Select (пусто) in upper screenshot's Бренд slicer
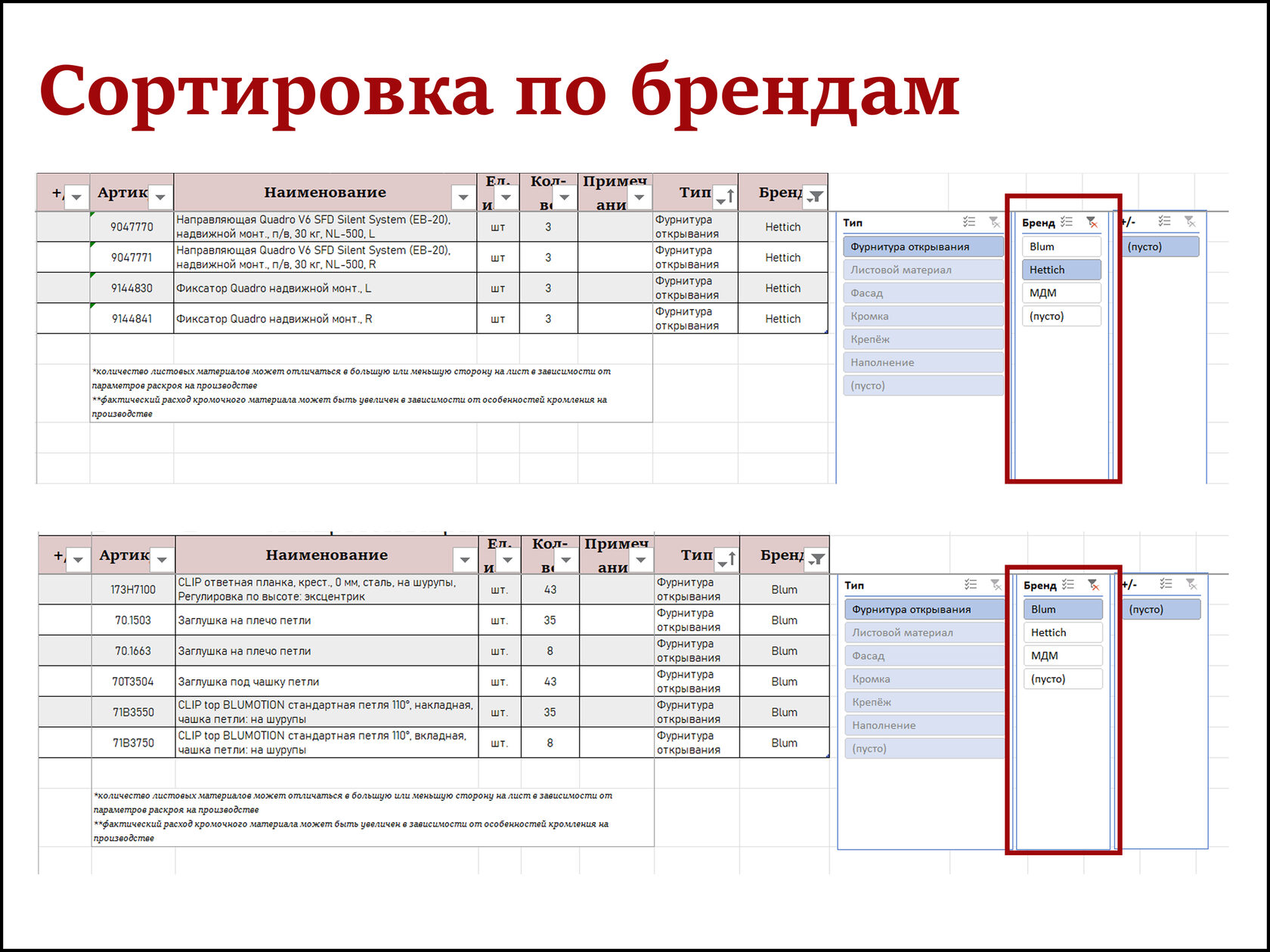Screen dimensions: 1270x952 point(1061,316)
